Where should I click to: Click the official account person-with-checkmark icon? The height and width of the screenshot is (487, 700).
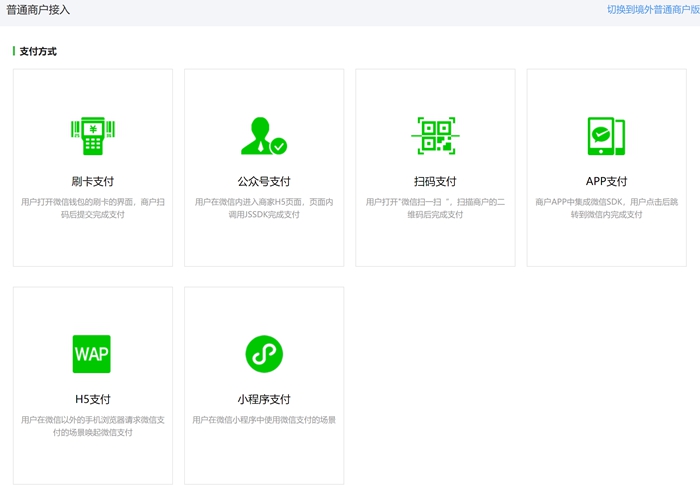pos(264,136)
